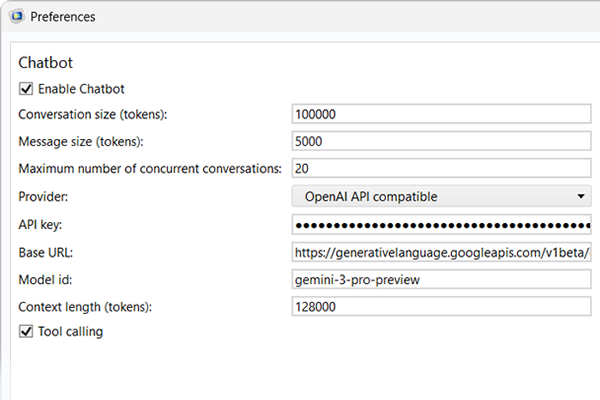Open the Provider dropdown list
Viewport: 600px width, 400px height.
click(442, 197)
